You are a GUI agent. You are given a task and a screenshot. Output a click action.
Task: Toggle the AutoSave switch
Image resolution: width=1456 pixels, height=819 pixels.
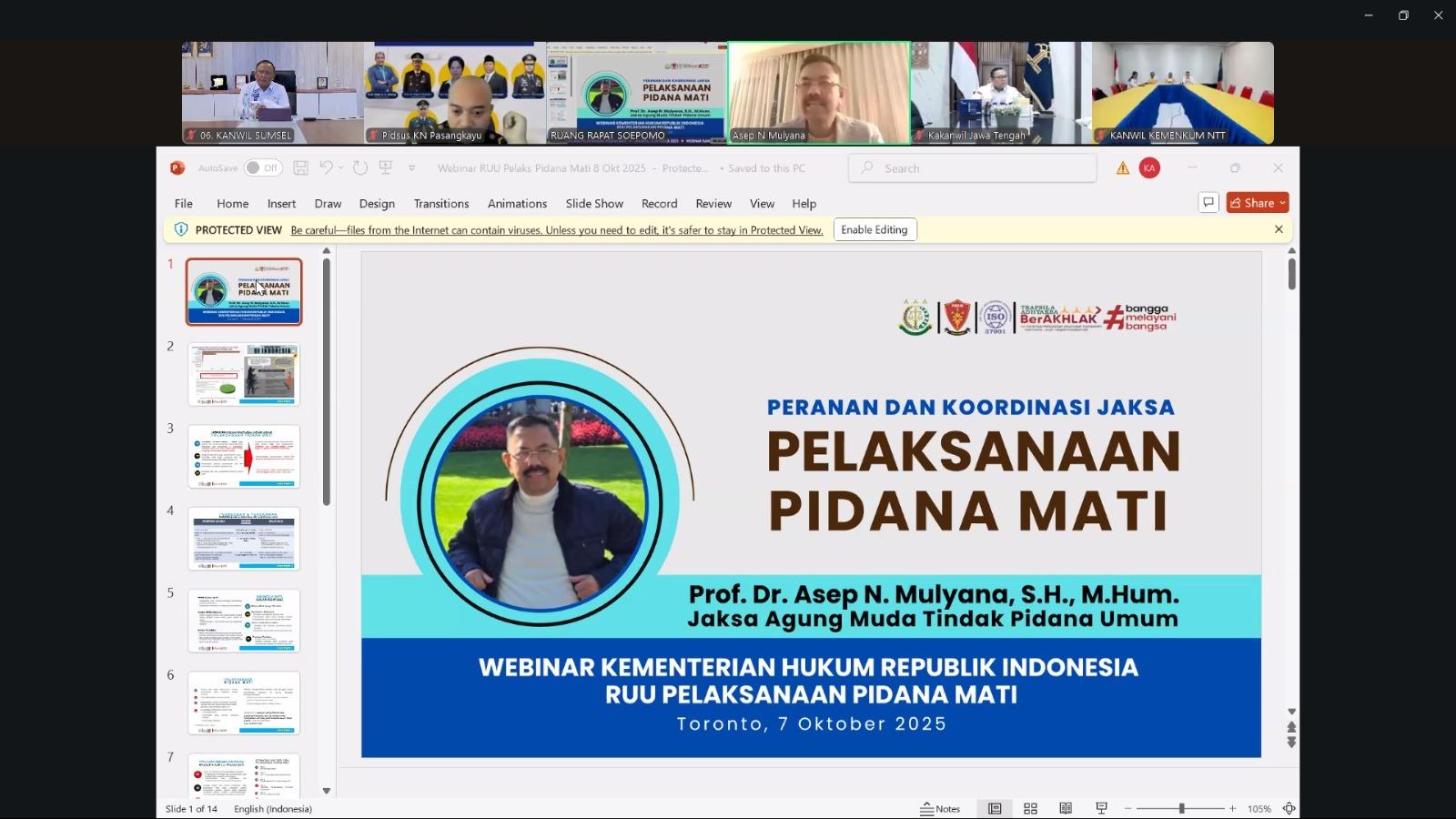point(261,168)
